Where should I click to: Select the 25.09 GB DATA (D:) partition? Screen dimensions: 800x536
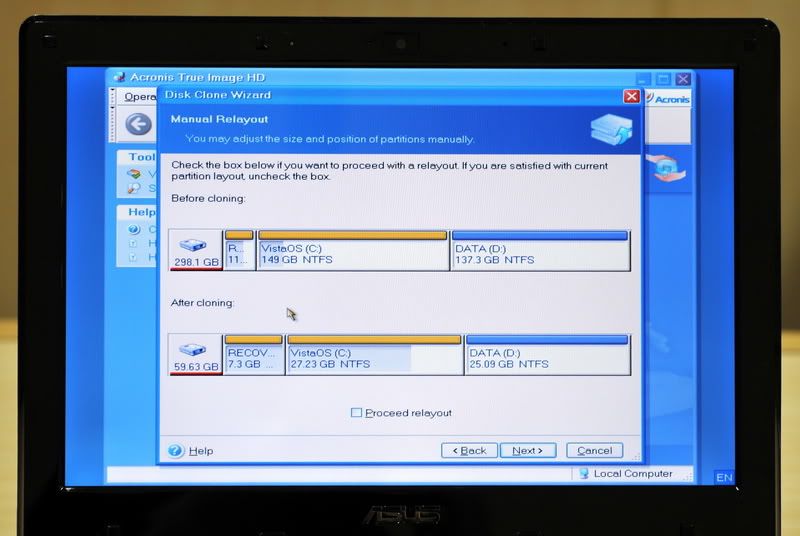pos(547,354)
